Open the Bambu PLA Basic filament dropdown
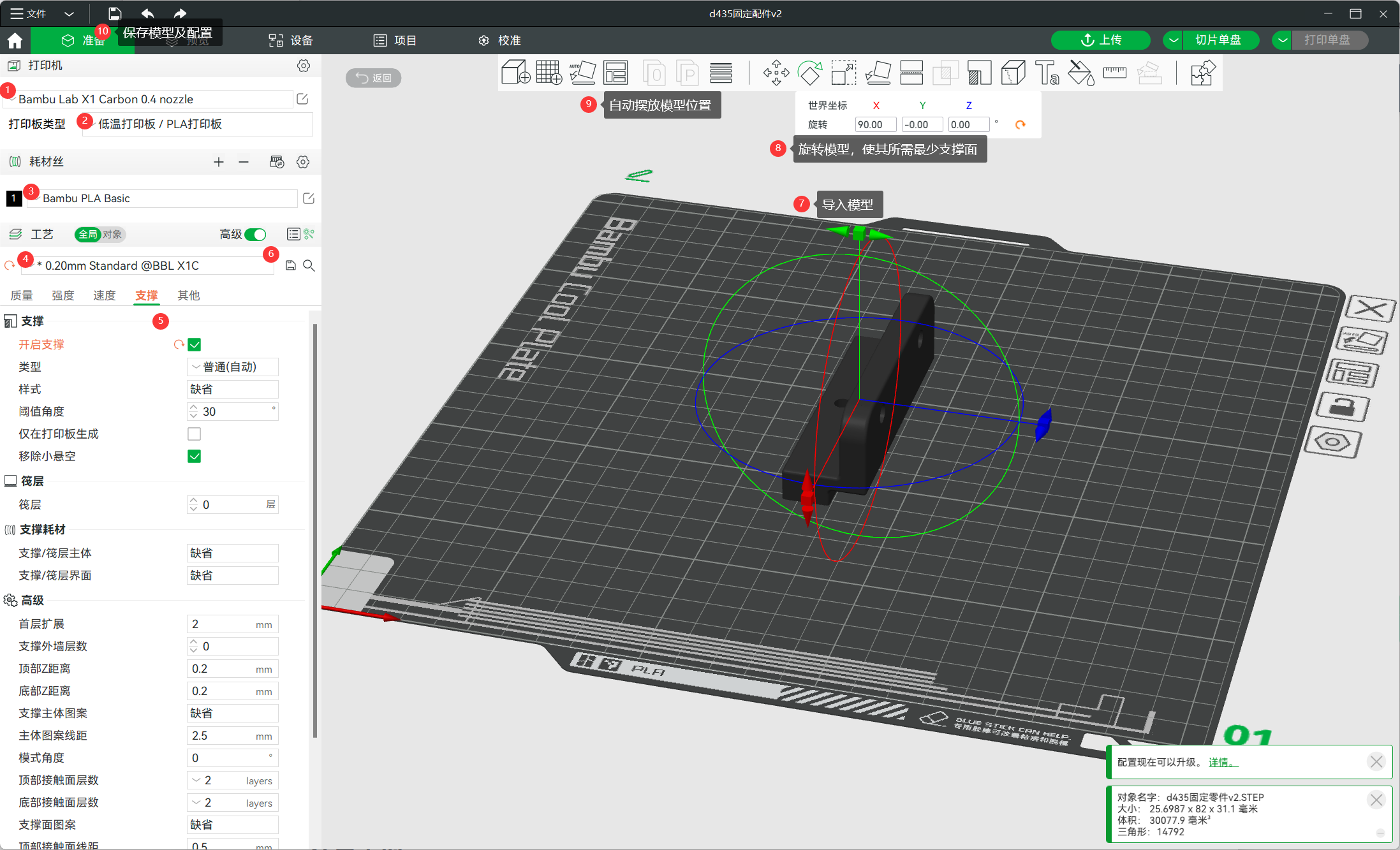Screen dimensions: 1400x850 point(162,198)
